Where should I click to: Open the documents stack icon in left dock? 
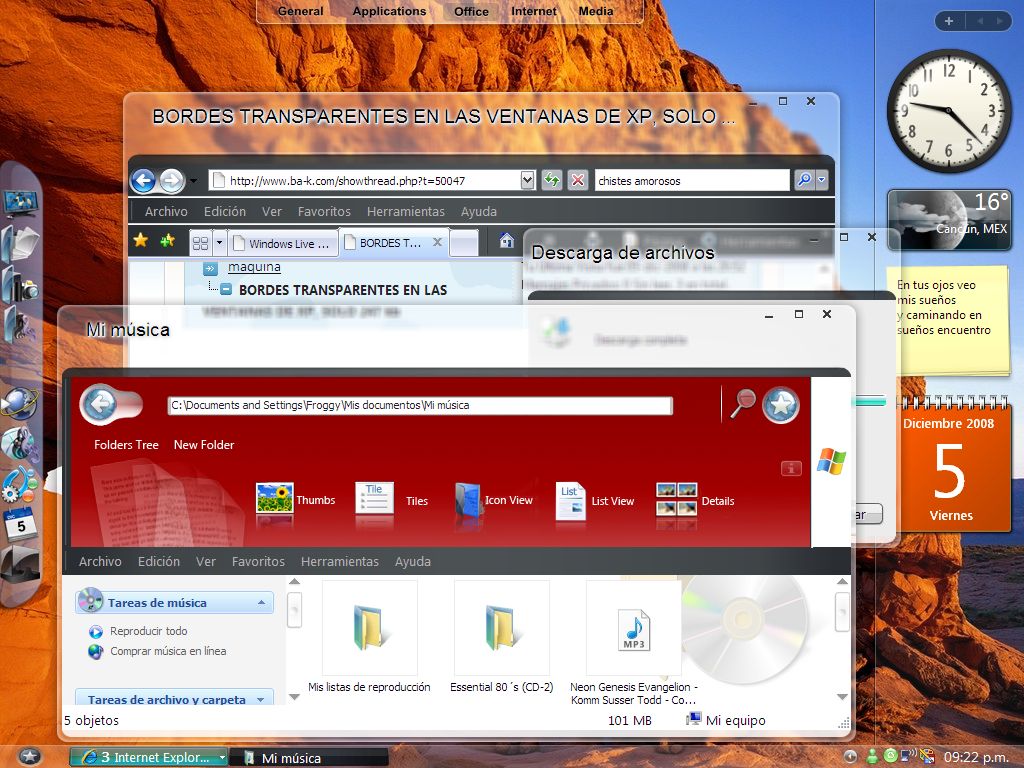20,244
